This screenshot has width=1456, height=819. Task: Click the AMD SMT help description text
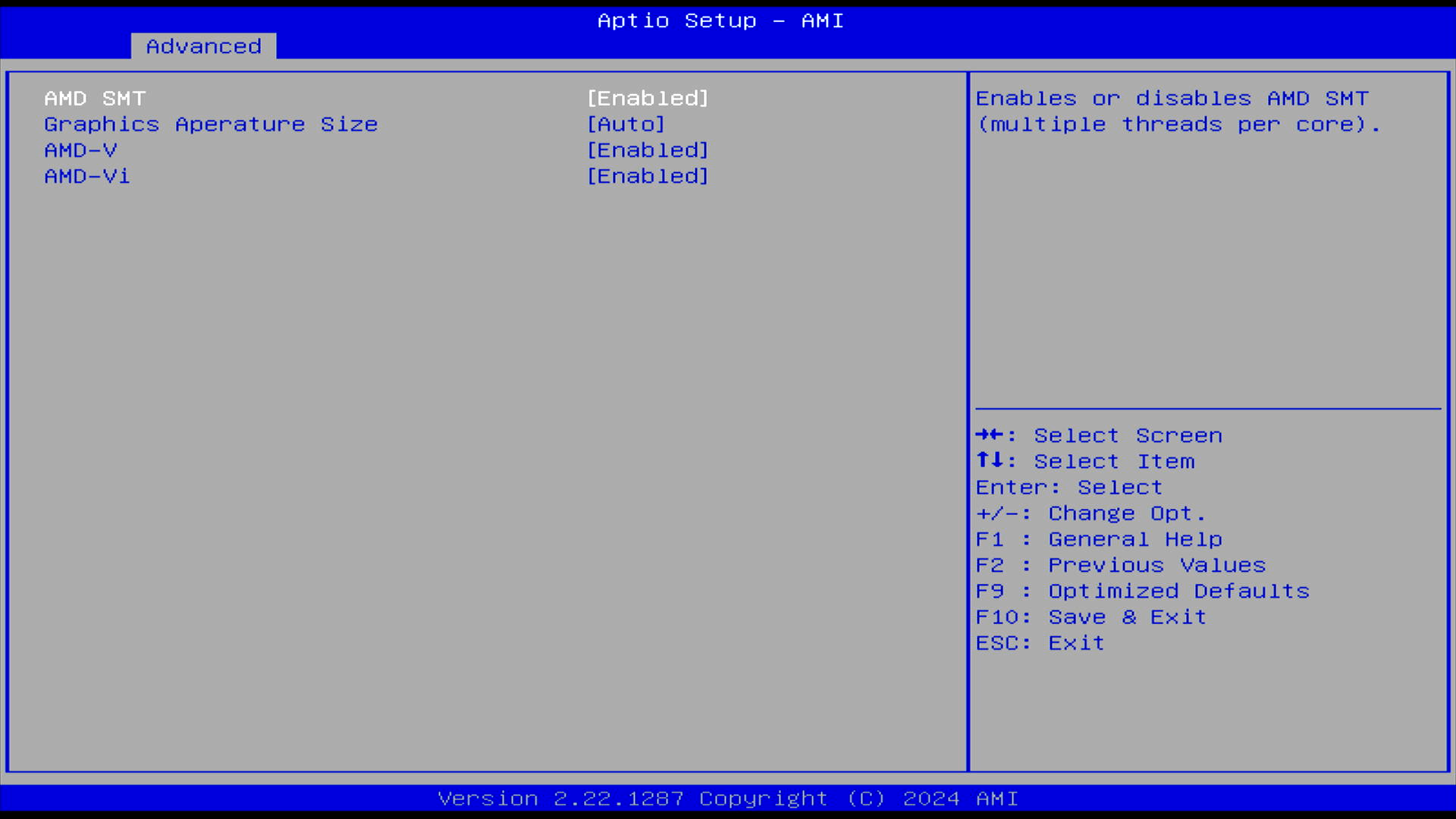pyautogui.click(x=1178, y=111)
